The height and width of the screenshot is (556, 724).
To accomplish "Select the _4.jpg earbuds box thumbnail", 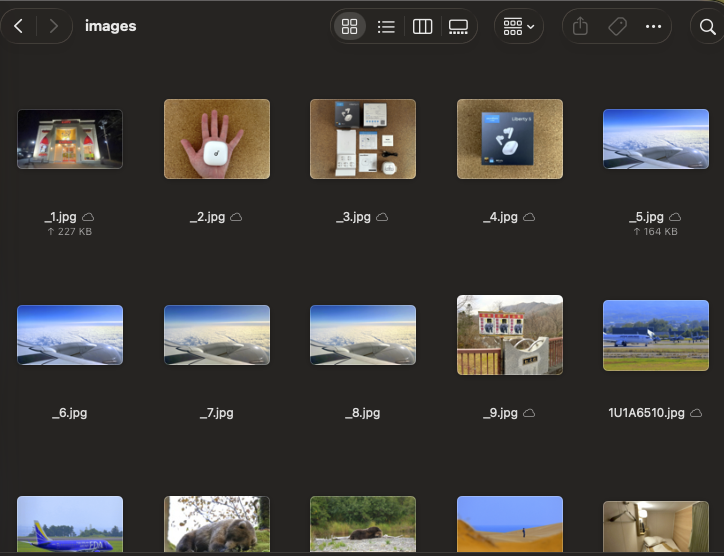I will (x=510, y=139).
